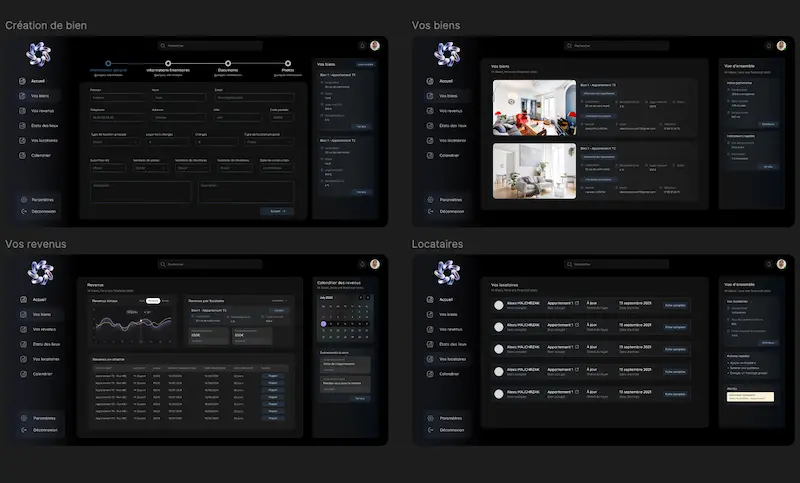The height and width of the screenshot is (483, 800).
Task: Go to the Documents step
Action: tap(228, 68)
